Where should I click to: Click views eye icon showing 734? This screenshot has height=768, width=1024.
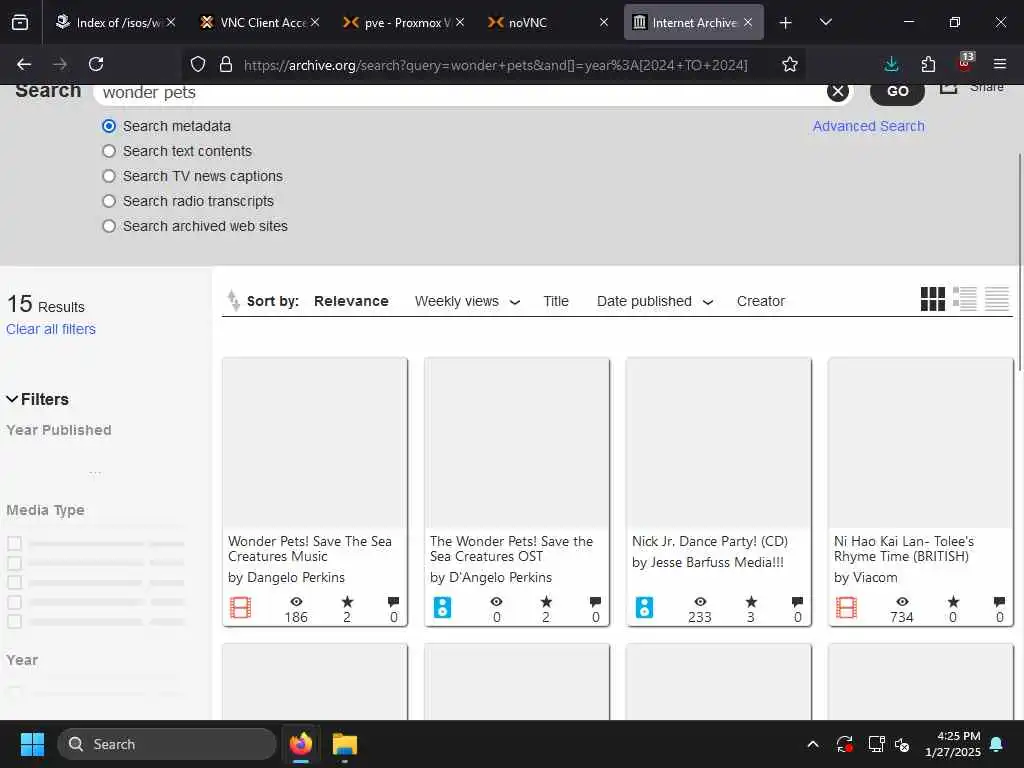tap(903, 601)
